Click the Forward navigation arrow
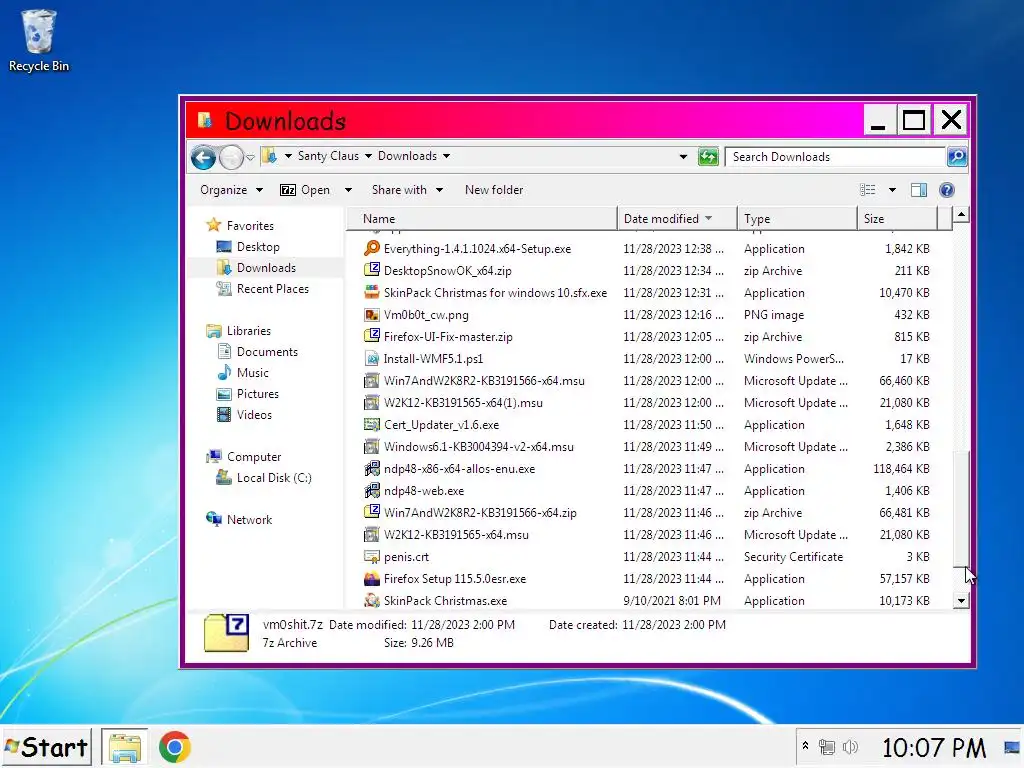Image resolution: width=1024 pixels, height=768 pixels. tap(231, 157)
